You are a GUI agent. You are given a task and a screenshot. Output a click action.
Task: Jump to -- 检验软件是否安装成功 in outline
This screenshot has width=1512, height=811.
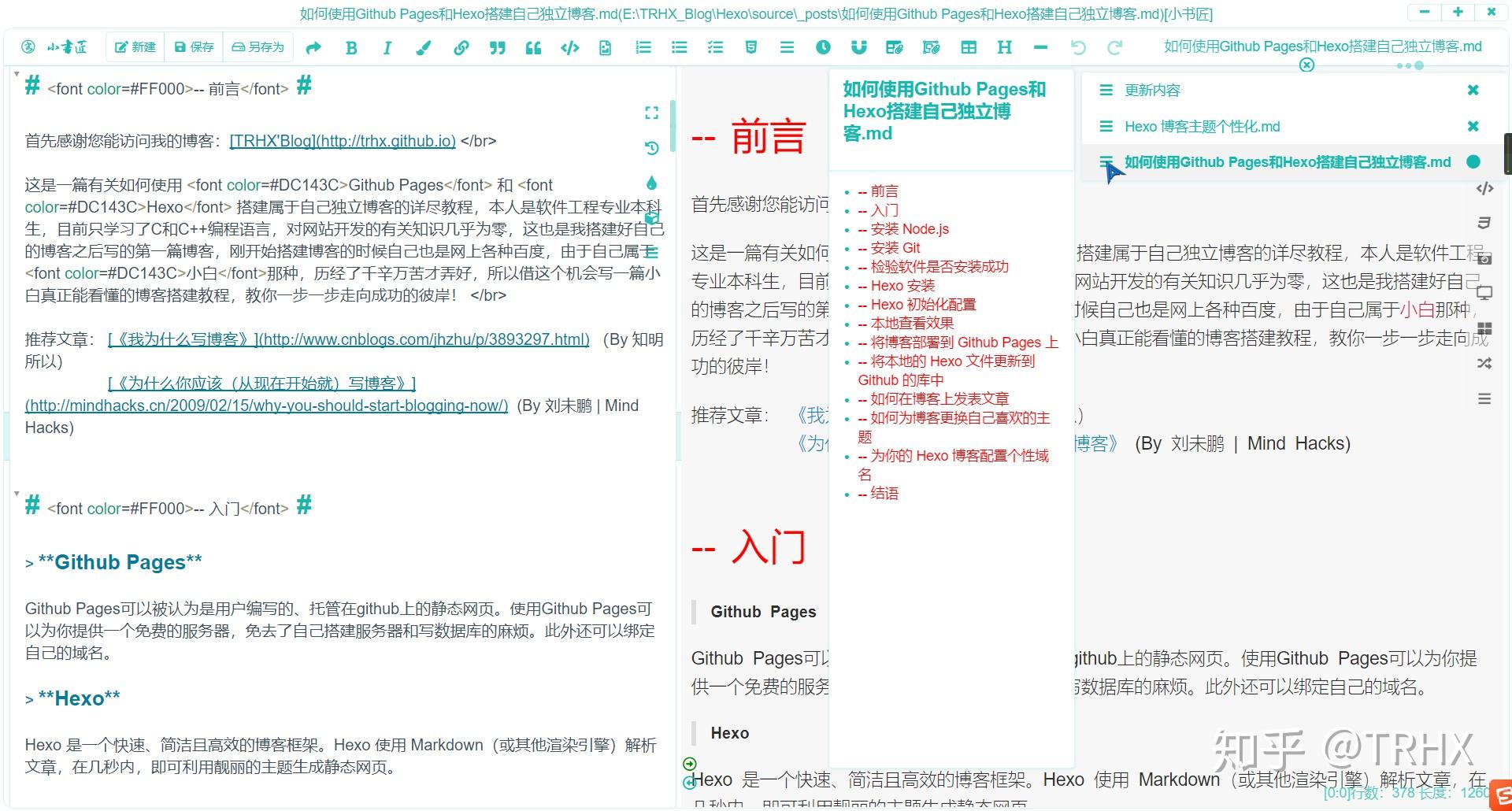pyautogui.click(x=933, y=266)
